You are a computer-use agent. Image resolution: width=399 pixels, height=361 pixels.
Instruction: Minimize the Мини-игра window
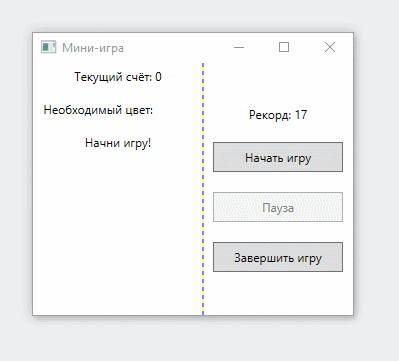pos(239,47)
